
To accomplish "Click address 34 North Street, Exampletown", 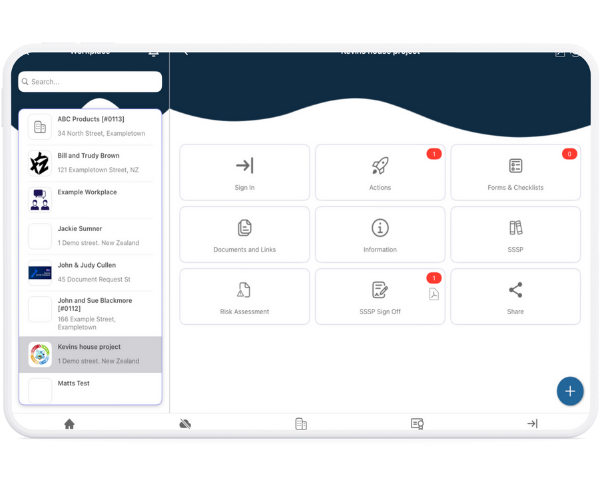I will click(x=101, y=133).
